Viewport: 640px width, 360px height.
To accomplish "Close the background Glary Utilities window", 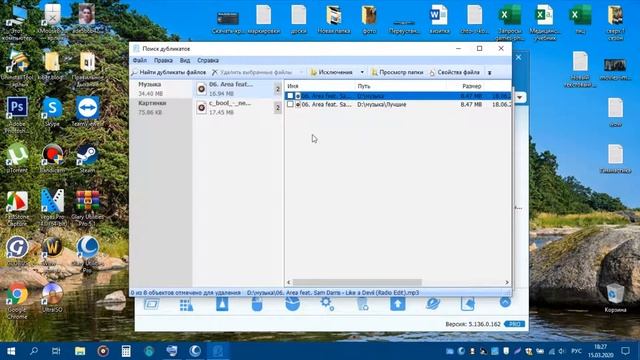I will pos(518,58).
